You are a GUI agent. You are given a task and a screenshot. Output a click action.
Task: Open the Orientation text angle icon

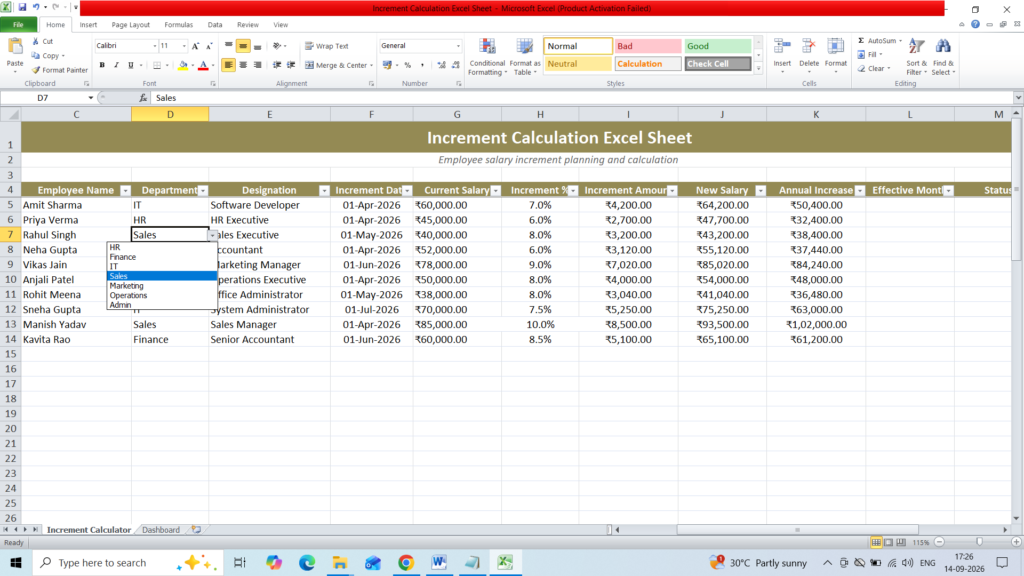(x=278, y=46)
